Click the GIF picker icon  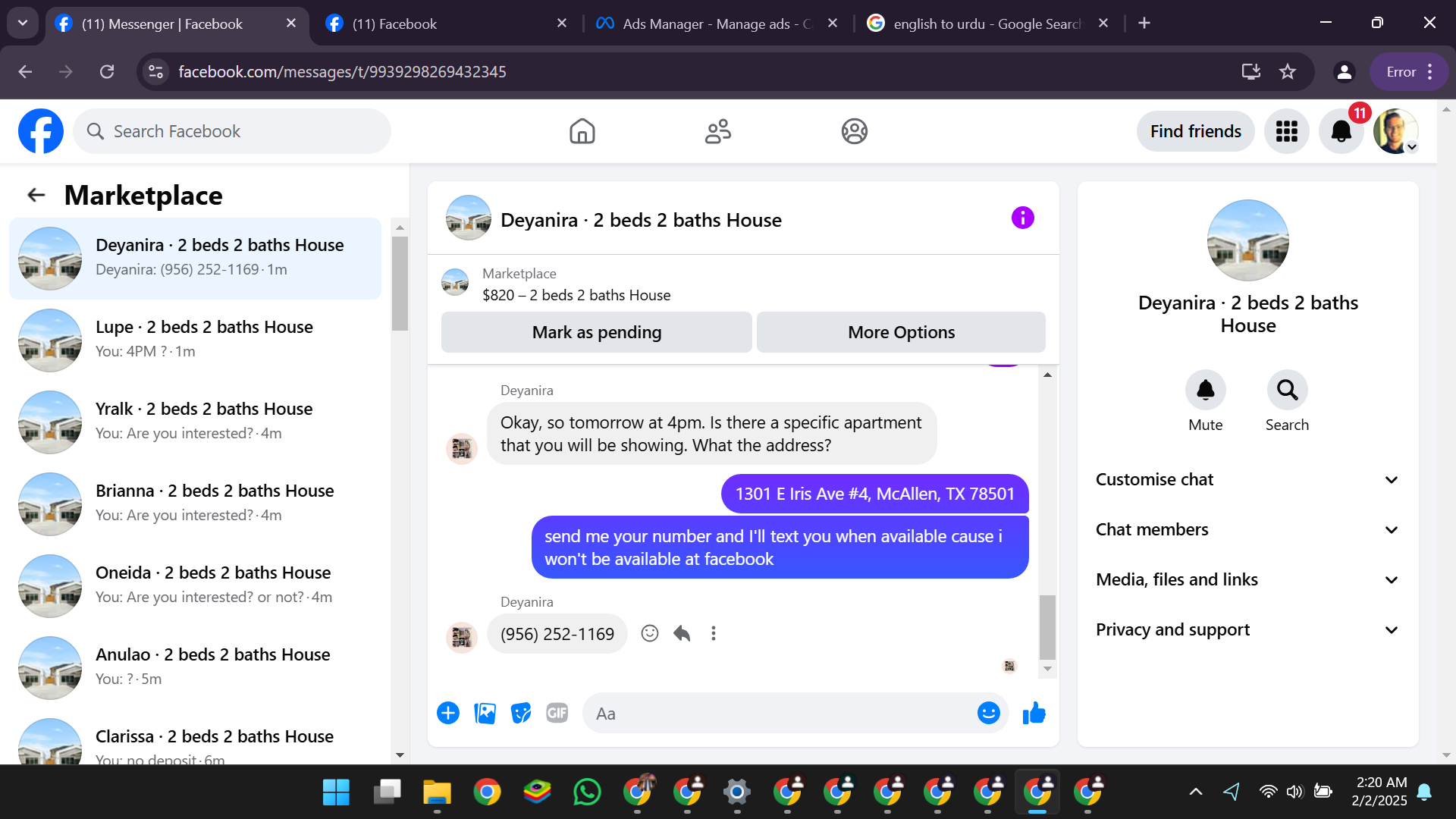(x=557, y=714)
